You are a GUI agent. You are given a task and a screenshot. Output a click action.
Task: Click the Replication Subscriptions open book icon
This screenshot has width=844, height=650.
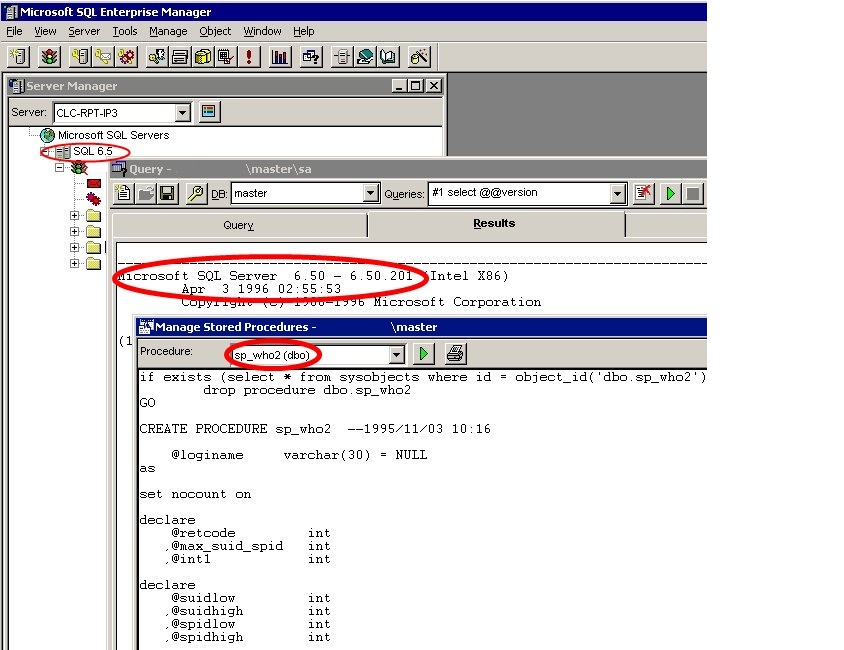[x=388, y=56]
